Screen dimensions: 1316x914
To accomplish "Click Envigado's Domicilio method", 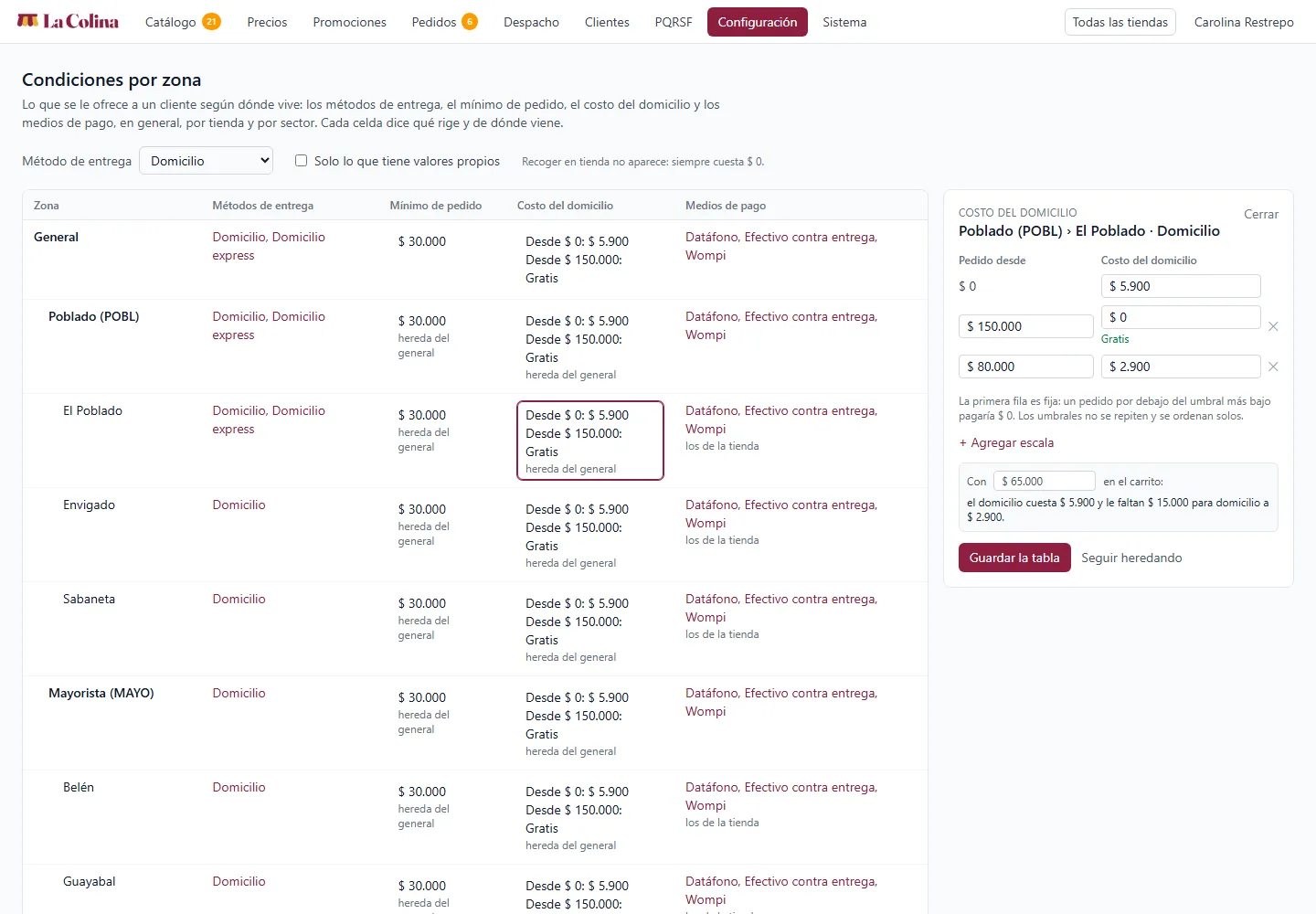I will 239,505.
